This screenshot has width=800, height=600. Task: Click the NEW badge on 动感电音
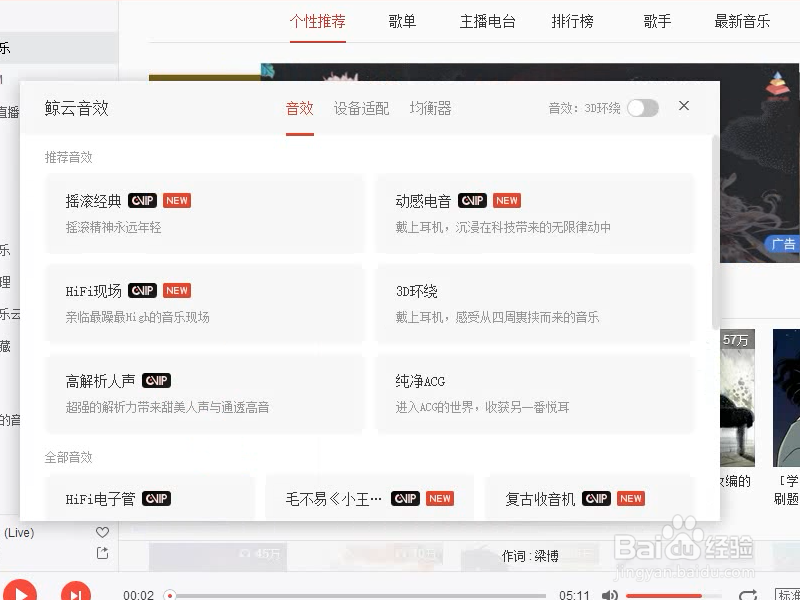[x=507, y=201]
